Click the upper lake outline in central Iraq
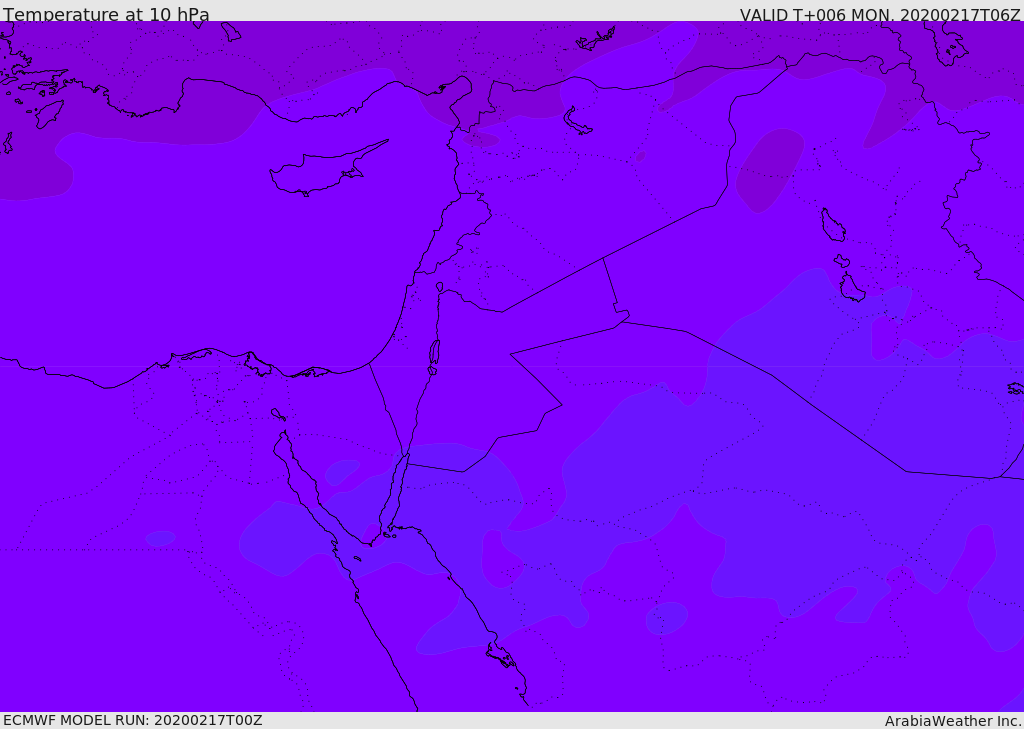The width and height of the screenshot is (1024, 729). [x=832, y=226]
